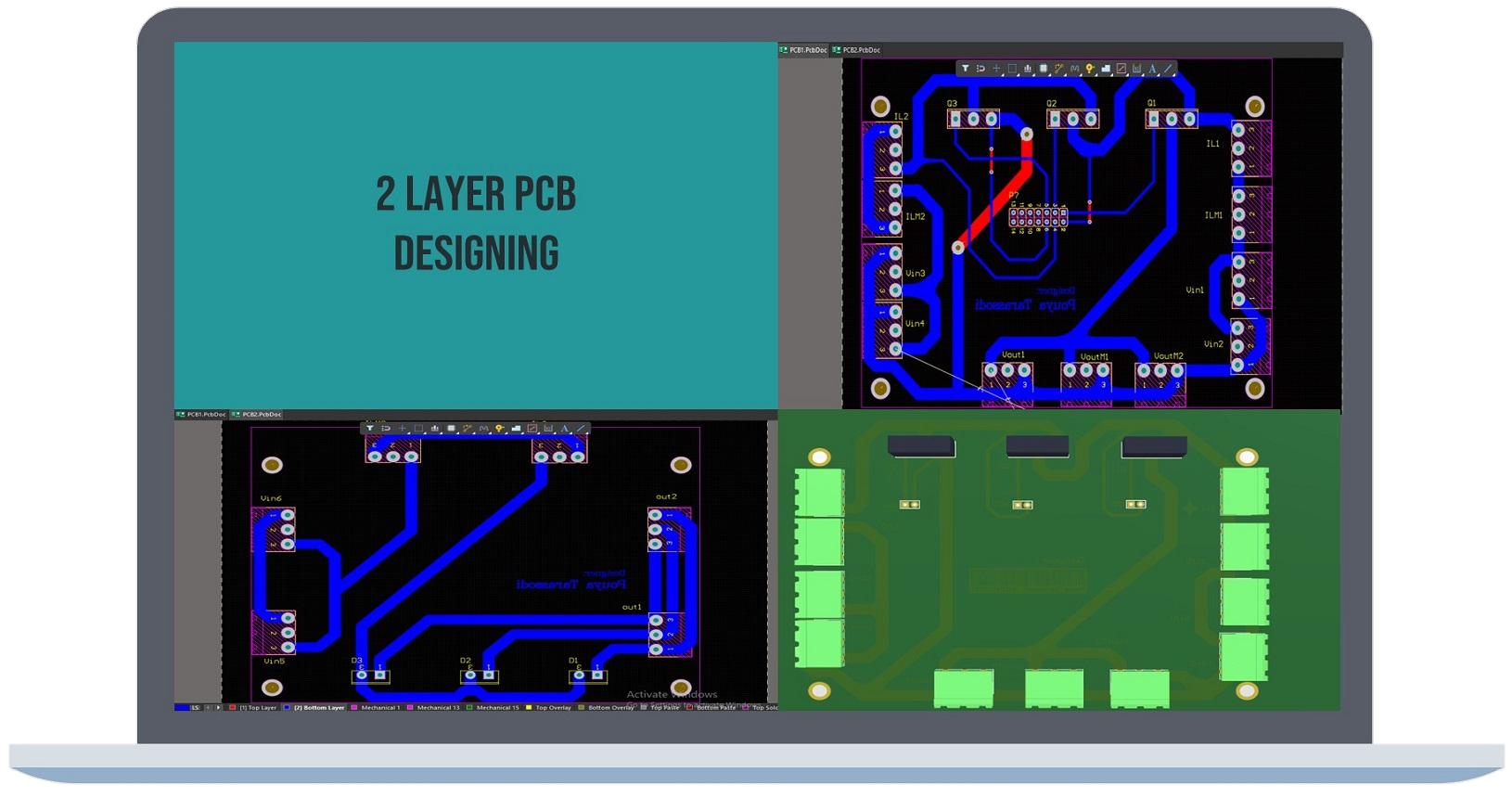Switch to the PCB1.PcbDoc tab in top-right window
The image size is (1512, 798).
[x=803, y=50]
